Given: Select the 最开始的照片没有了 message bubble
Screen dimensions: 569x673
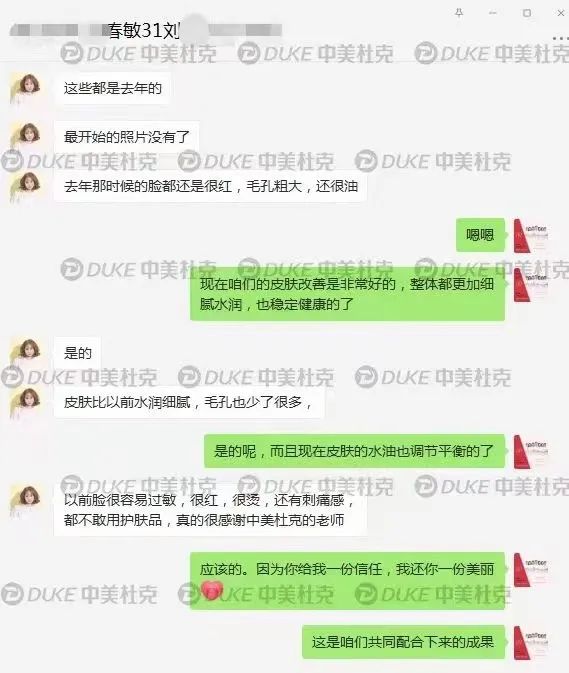Looking at the screenshot, I should (127, 137).
